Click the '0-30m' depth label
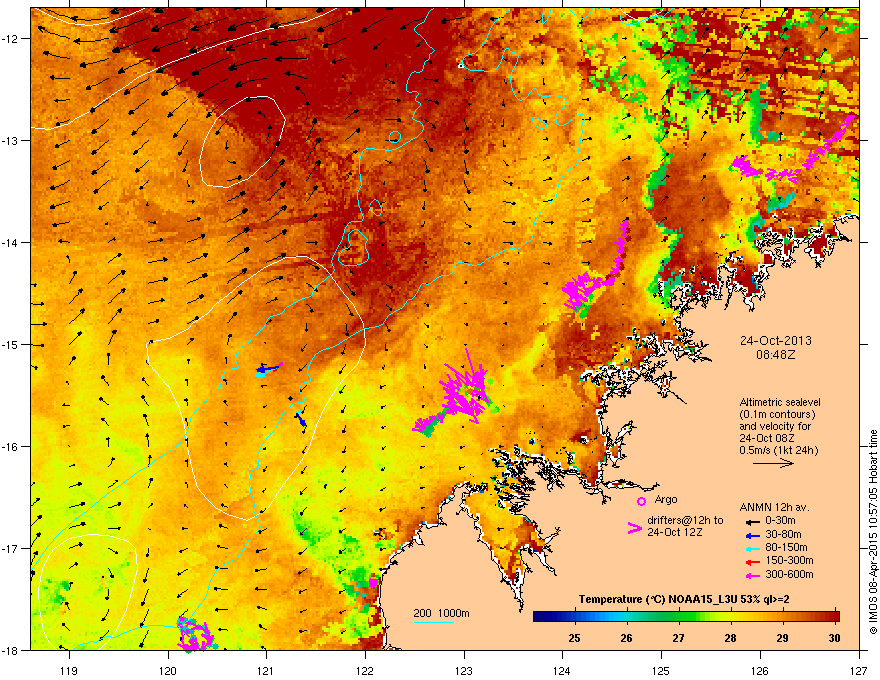880x680 pixels. [780, 521]
